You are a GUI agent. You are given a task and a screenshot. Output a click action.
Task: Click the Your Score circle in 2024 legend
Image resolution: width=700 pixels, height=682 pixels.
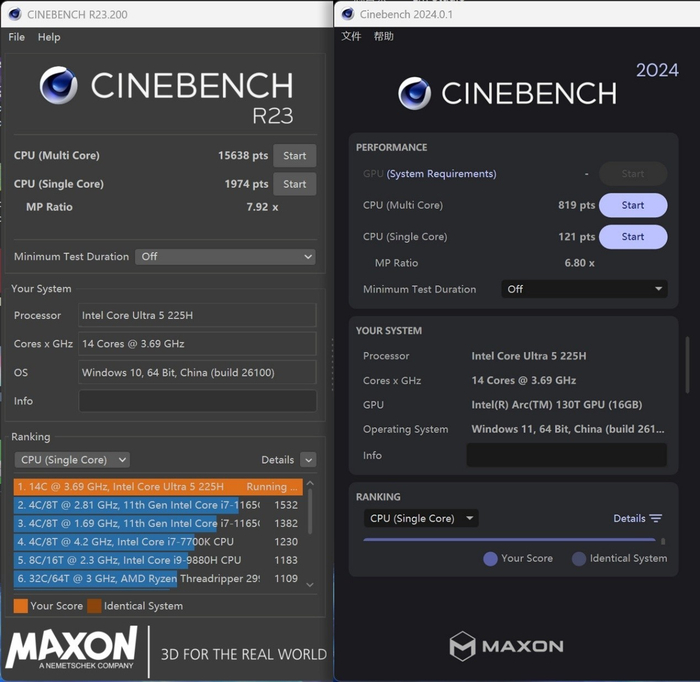(x=490, y=559)
